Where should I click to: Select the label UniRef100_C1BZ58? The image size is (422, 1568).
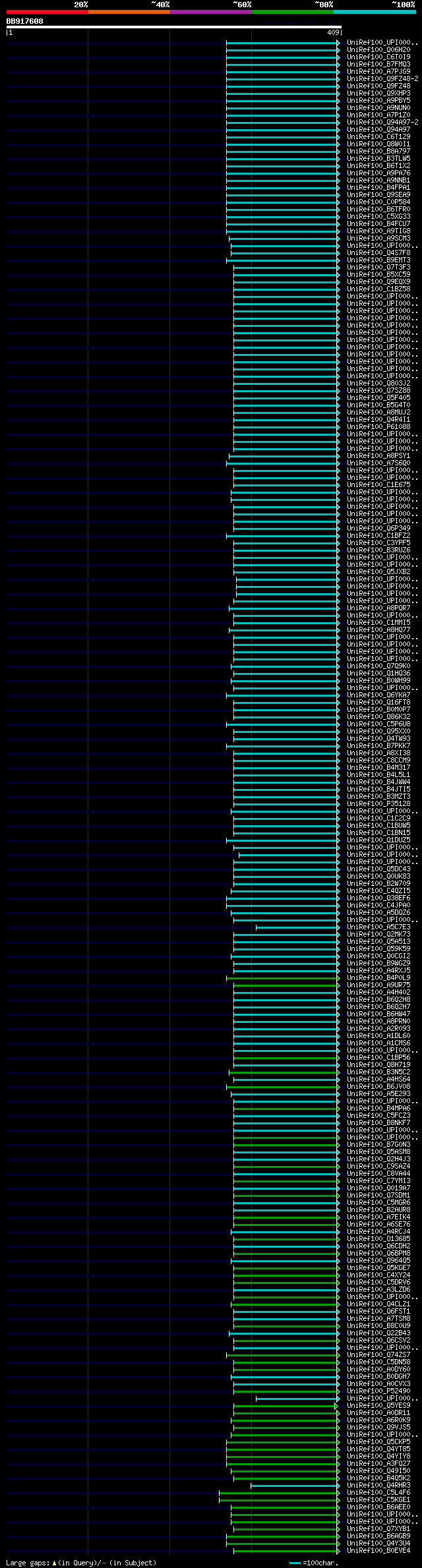[378, 289]
